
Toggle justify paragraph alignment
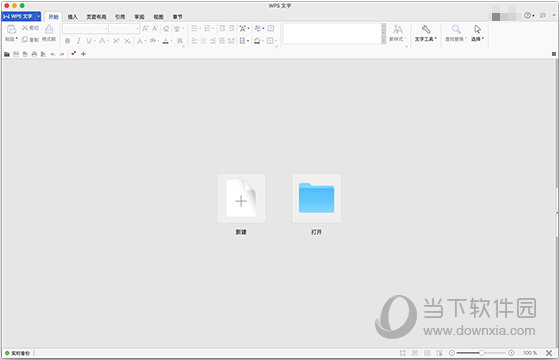(222, 41)
